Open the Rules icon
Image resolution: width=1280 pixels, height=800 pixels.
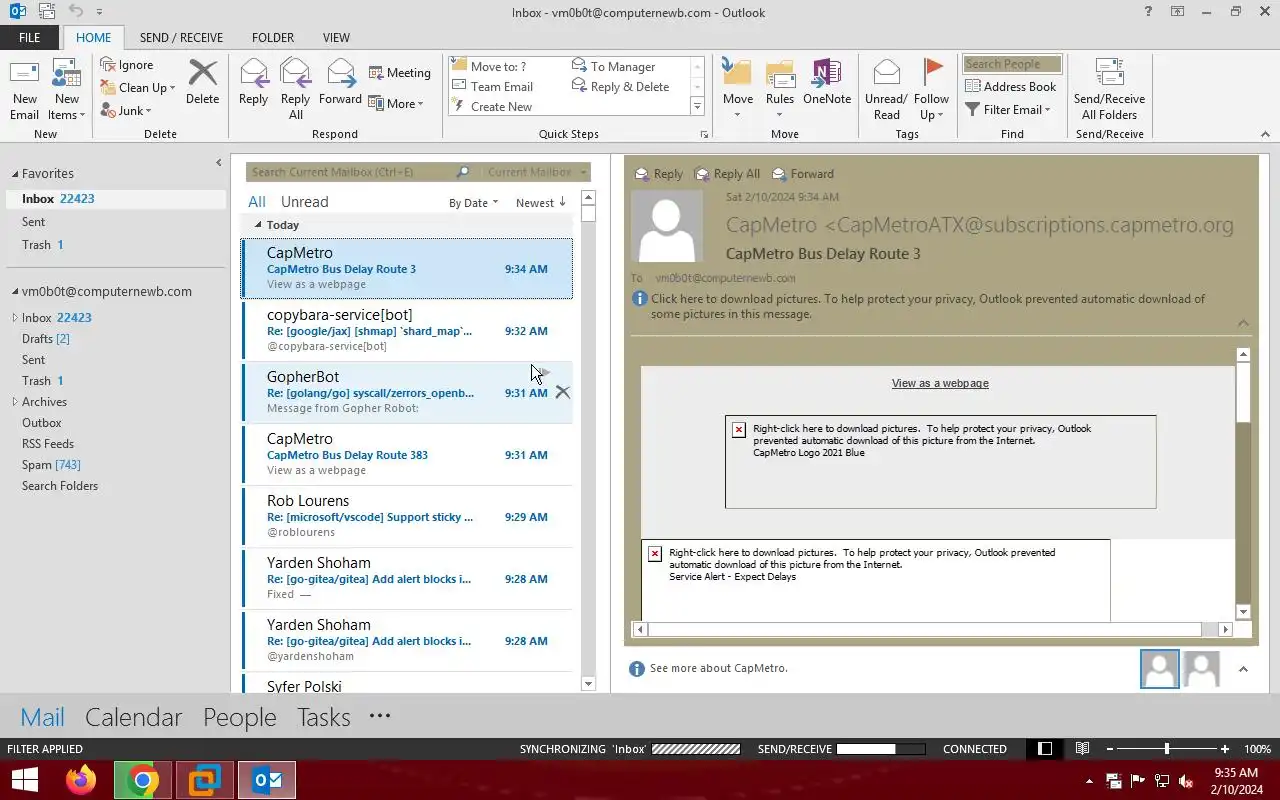click(780, 74)
